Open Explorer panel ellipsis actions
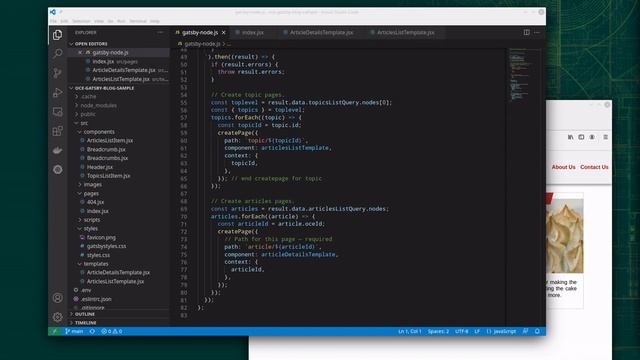The height and width of the screenshot is (360, 640). coord(160,33)
